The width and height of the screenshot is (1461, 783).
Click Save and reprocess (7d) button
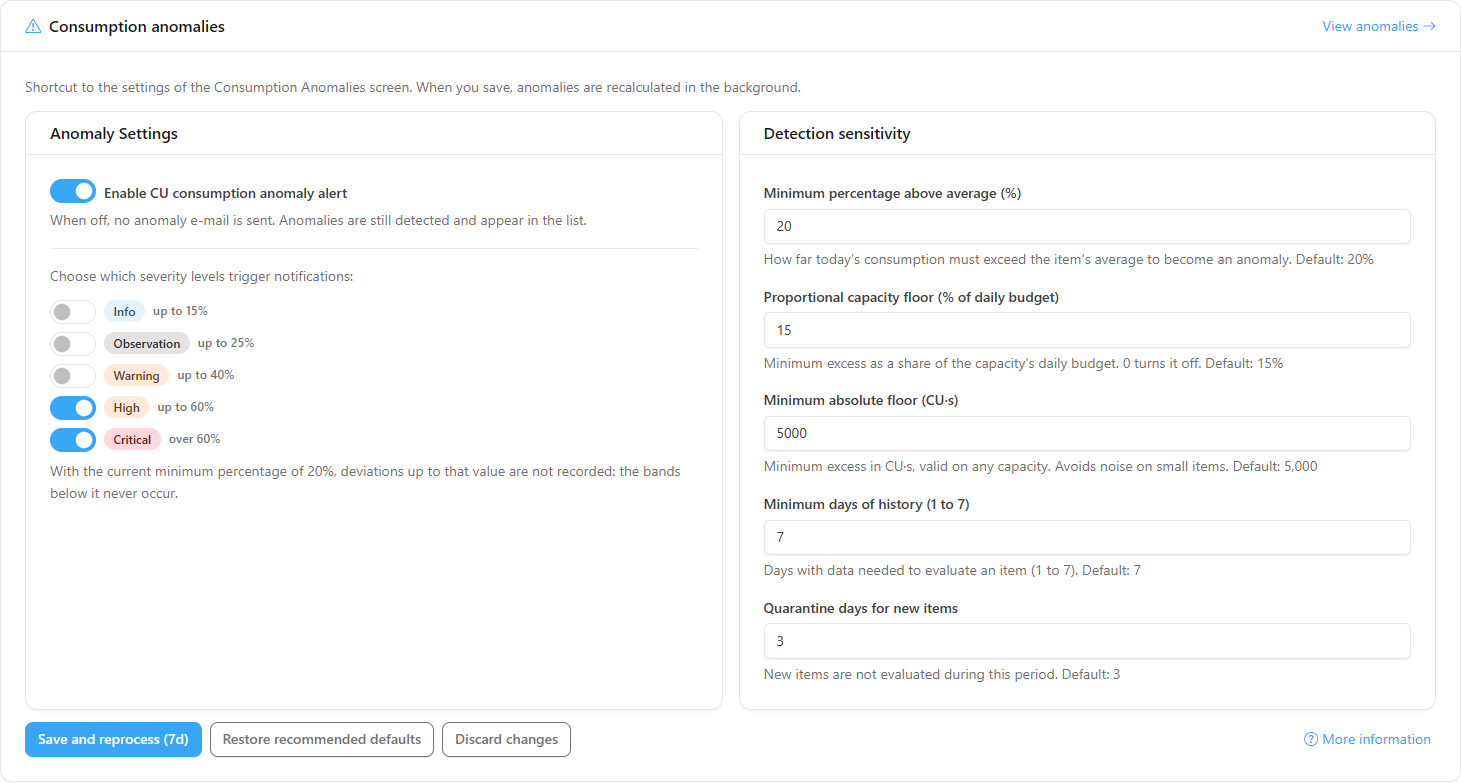(113, 739)
